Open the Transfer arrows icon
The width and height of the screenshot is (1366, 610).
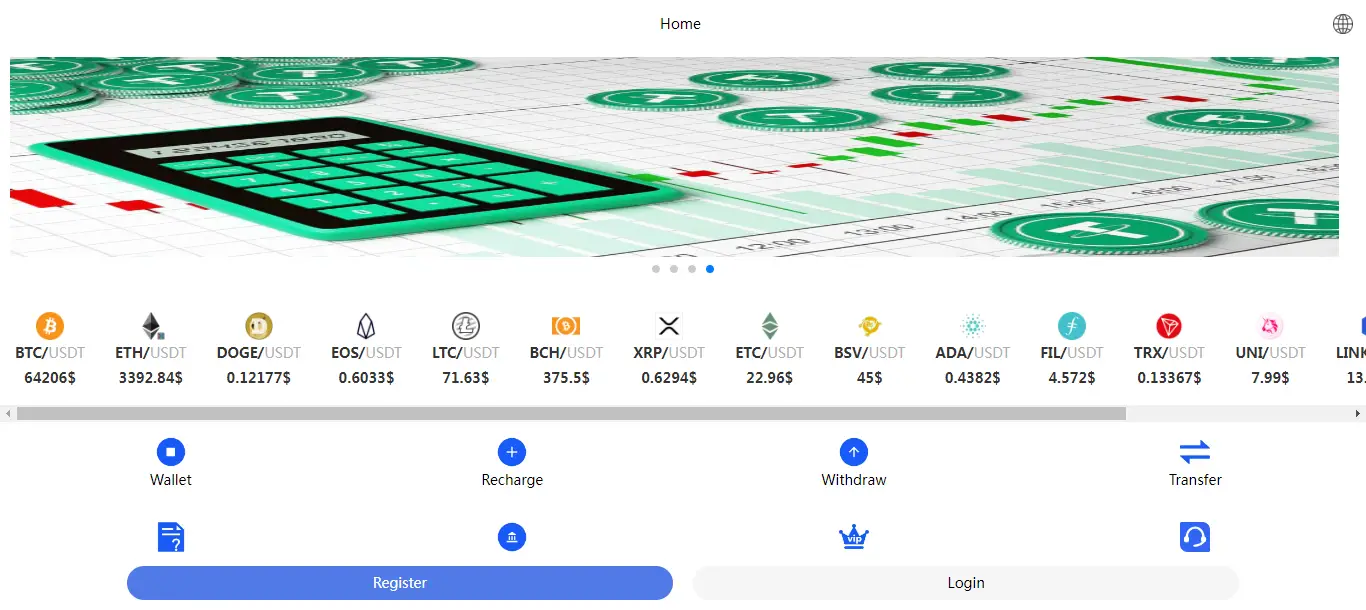coord(1195,453)
